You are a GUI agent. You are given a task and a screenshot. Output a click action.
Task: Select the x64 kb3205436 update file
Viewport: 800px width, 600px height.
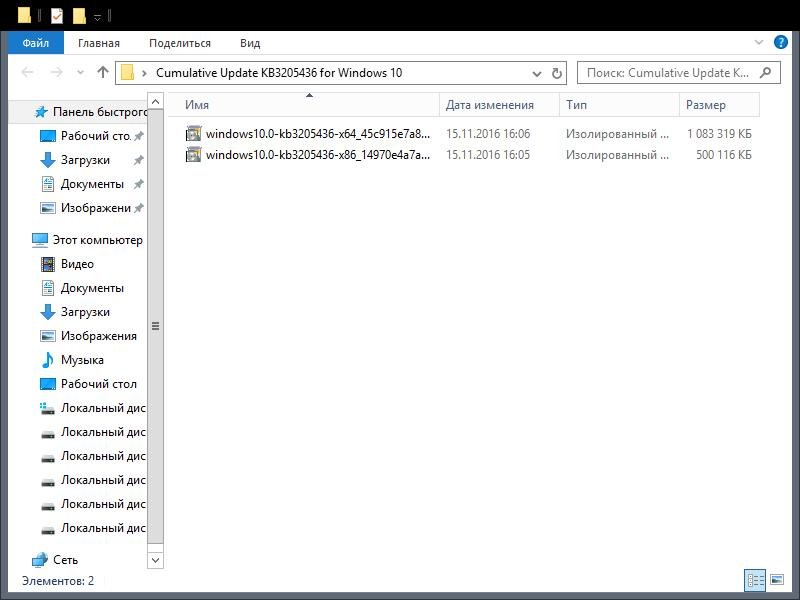[x=318, y=134]
